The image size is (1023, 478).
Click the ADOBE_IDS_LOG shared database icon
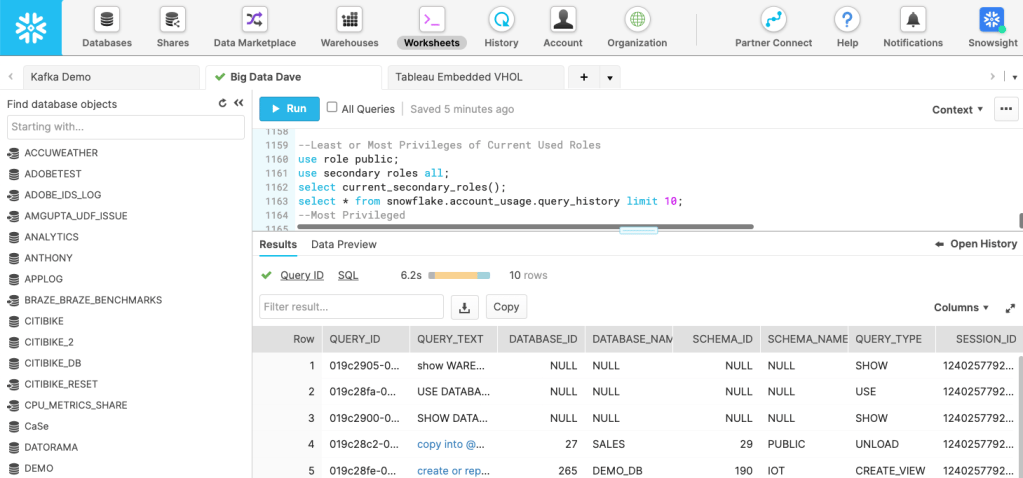pyautogui.click(x=12, y=195)
